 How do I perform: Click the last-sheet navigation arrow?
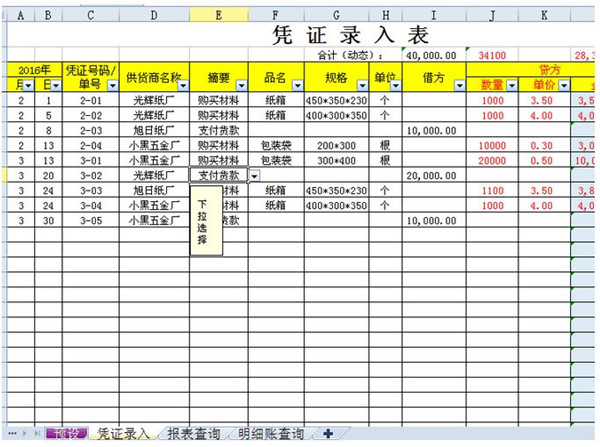click(x=38, y=434)
